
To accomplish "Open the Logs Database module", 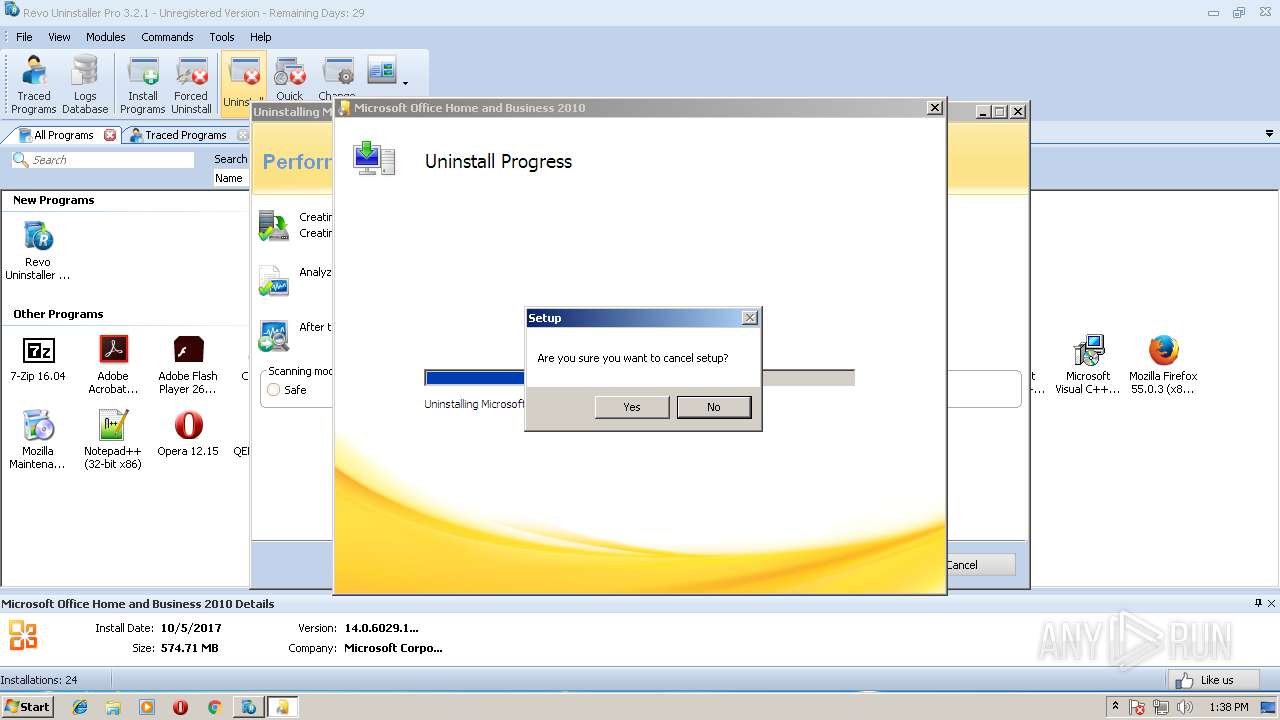I will point(85,85).
